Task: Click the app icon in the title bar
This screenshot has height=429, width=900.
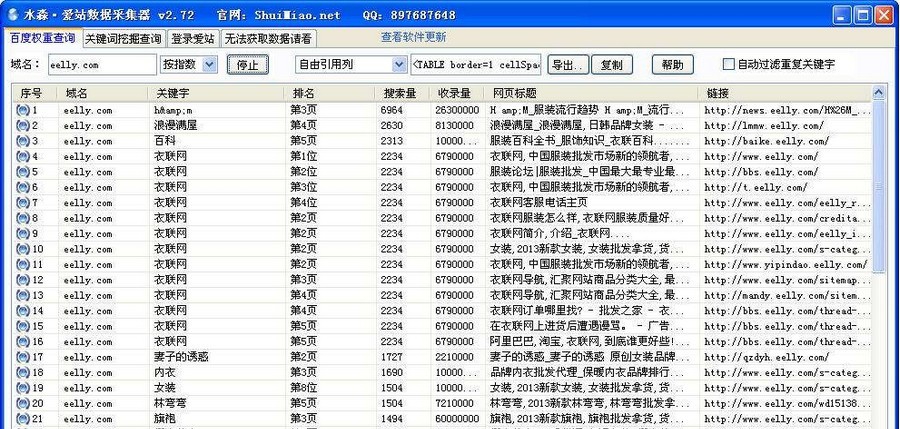Action: [12, 15]
